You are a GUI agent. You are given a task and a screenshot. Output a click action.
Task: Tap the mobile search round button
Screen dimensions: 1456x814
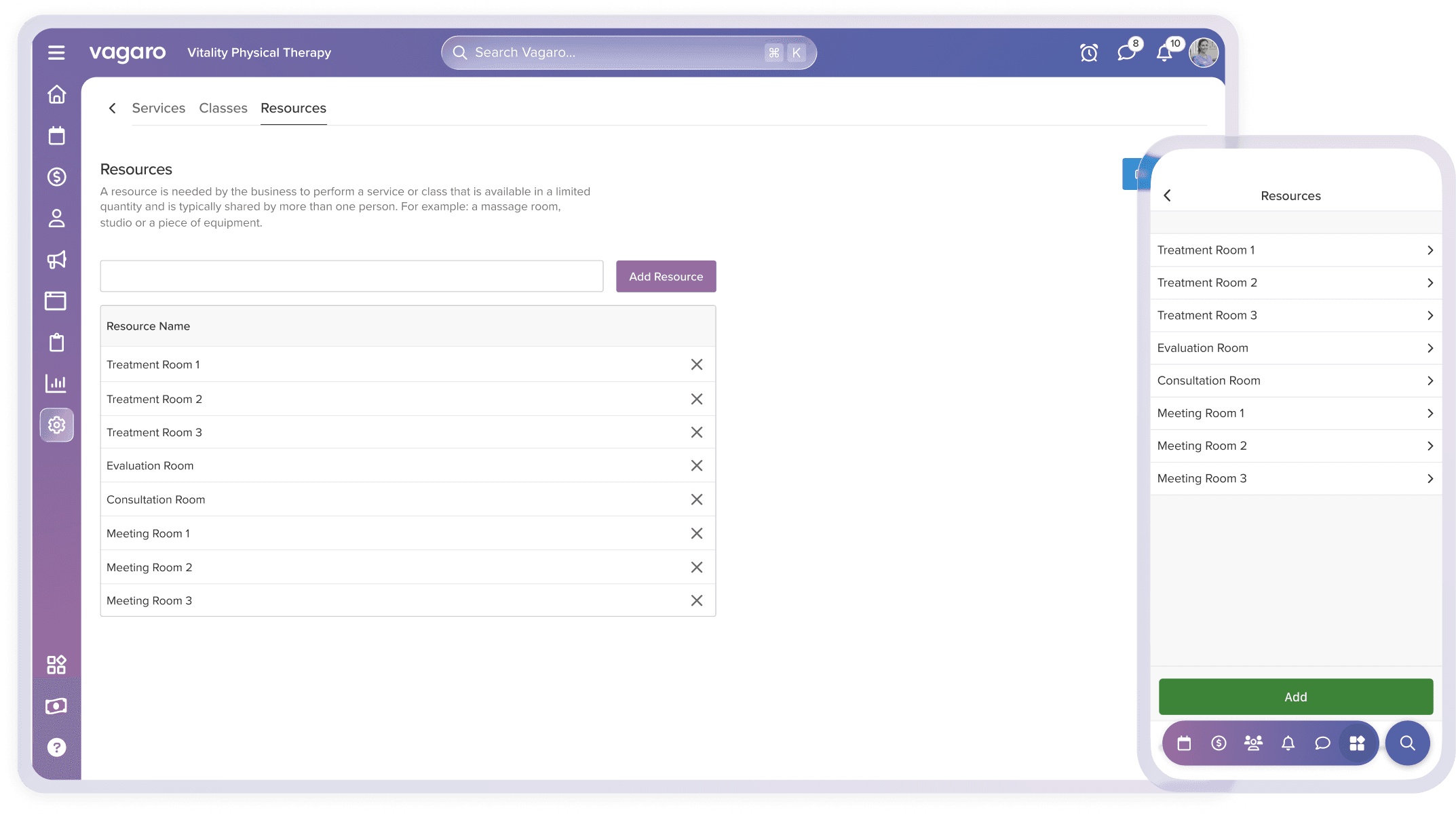tap(1407, 743)
